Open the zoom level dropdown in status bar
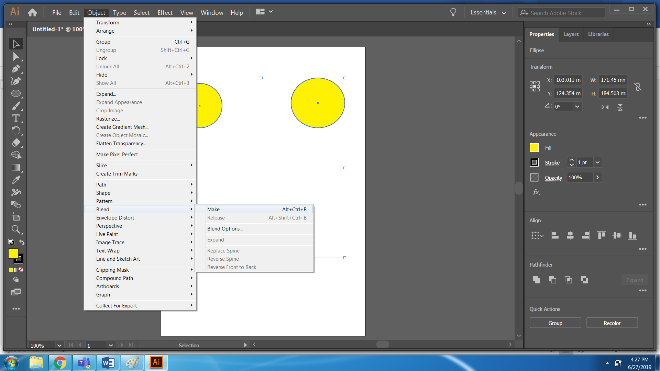Screen dimensions: 660x371 59,346
